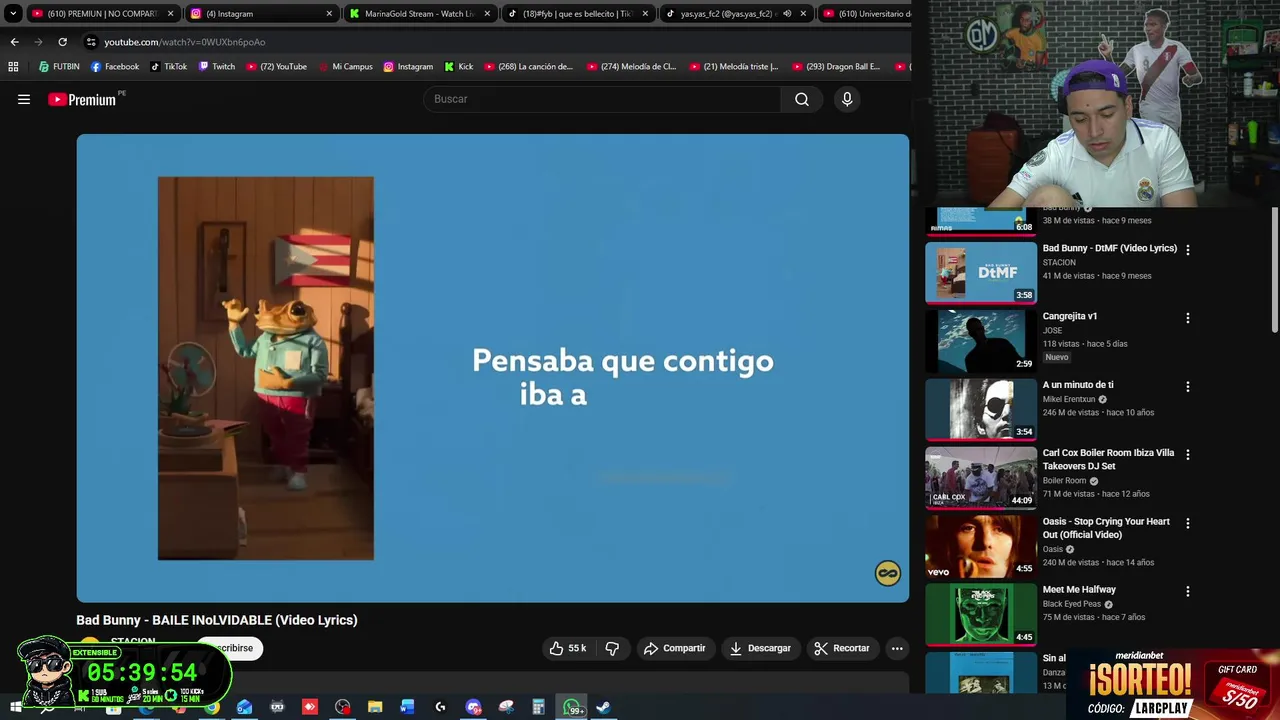The width and height of the screenshot is (1280, 720).
Task: Open Windows Start menu
Action: [x=16, y=707]
